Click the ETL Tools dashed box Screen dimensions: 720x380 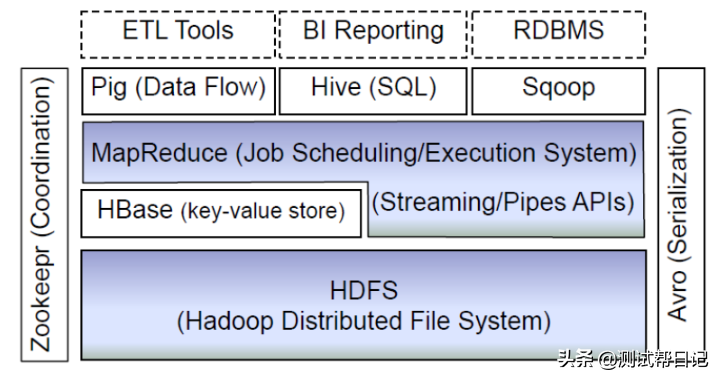click(178, 35)
